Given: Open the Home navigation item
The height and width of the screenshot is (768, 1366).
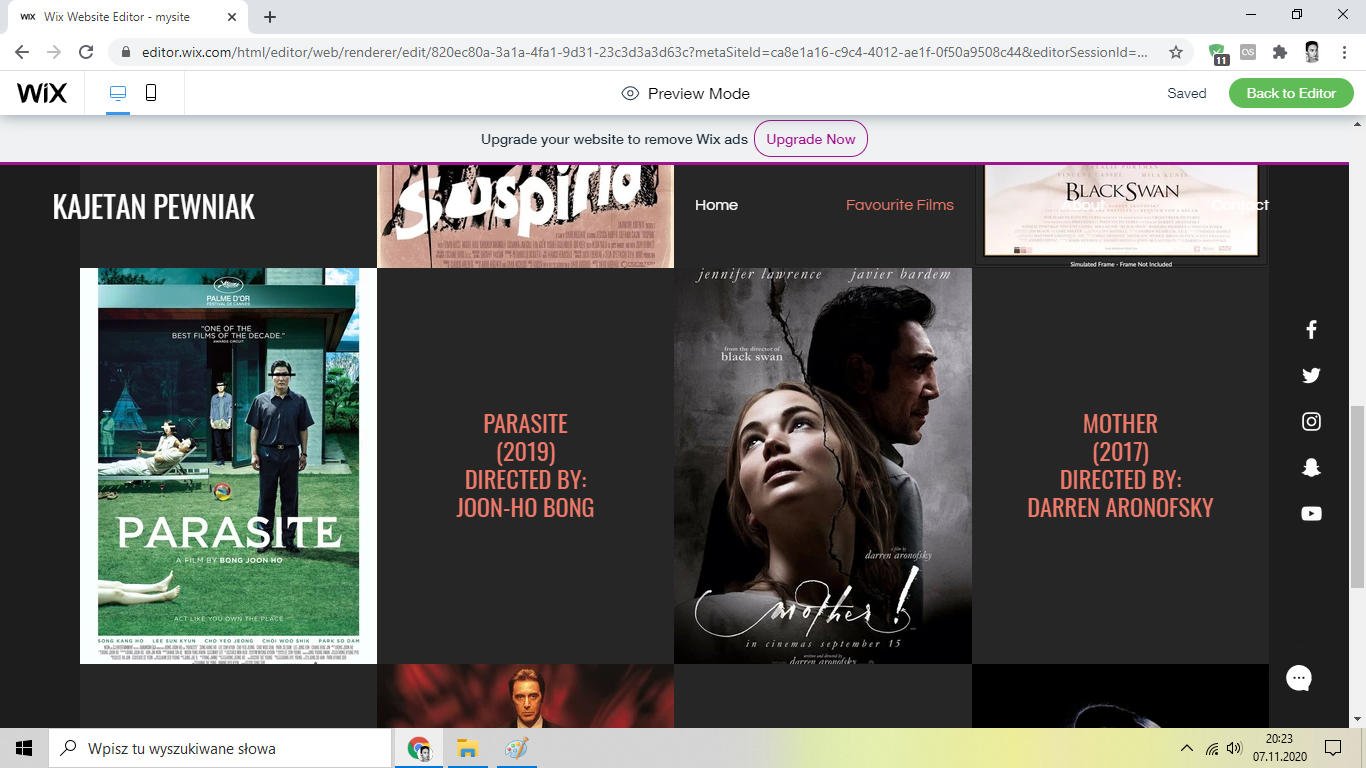Looking at the screenshot, I should pyautogui.click(x=716, y=205).
